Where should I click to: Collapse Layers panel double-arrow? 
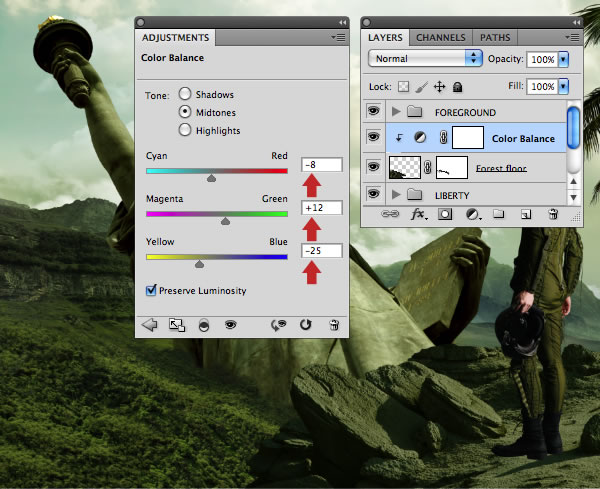click(576, 23)
